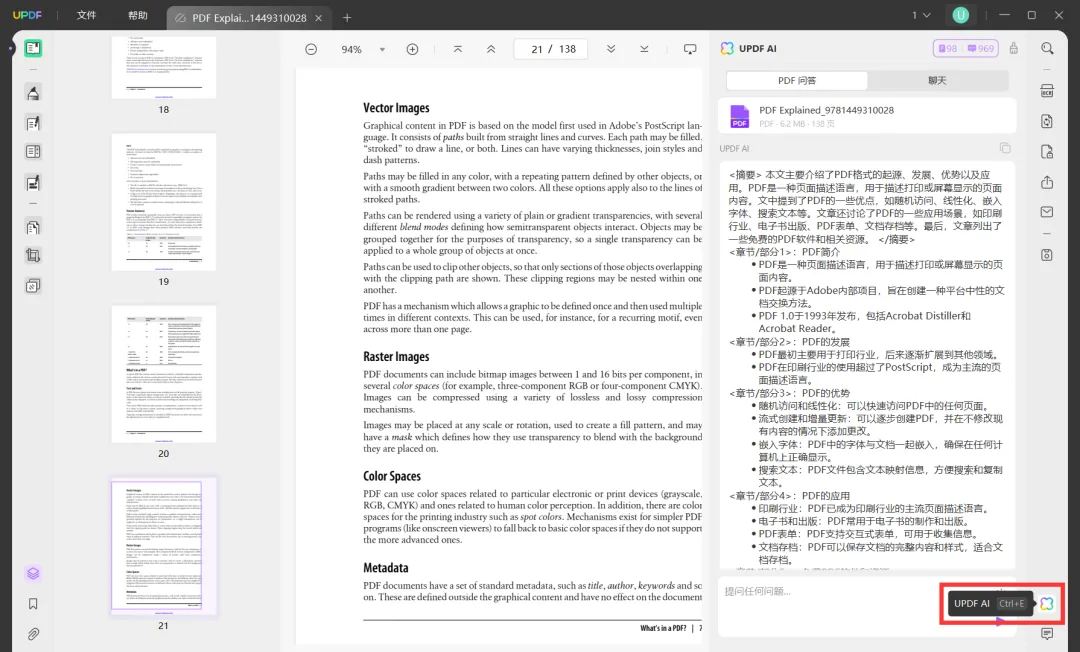Search the document with magnifier icon
Viewport: 1080px width, 652px height.
pos(1046,50)
